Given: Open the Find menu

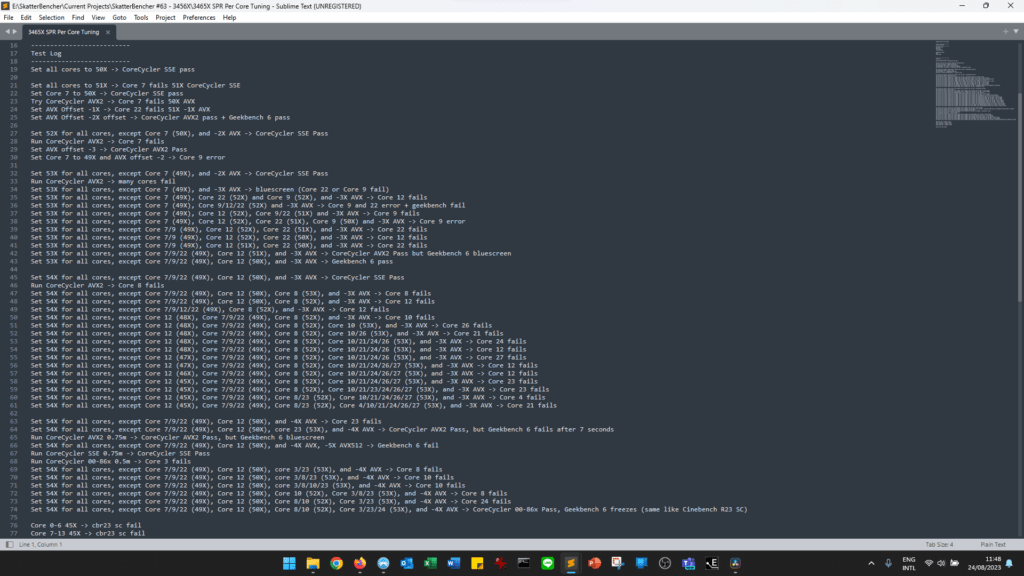Looking at the screenshot, I should (78, 18).
